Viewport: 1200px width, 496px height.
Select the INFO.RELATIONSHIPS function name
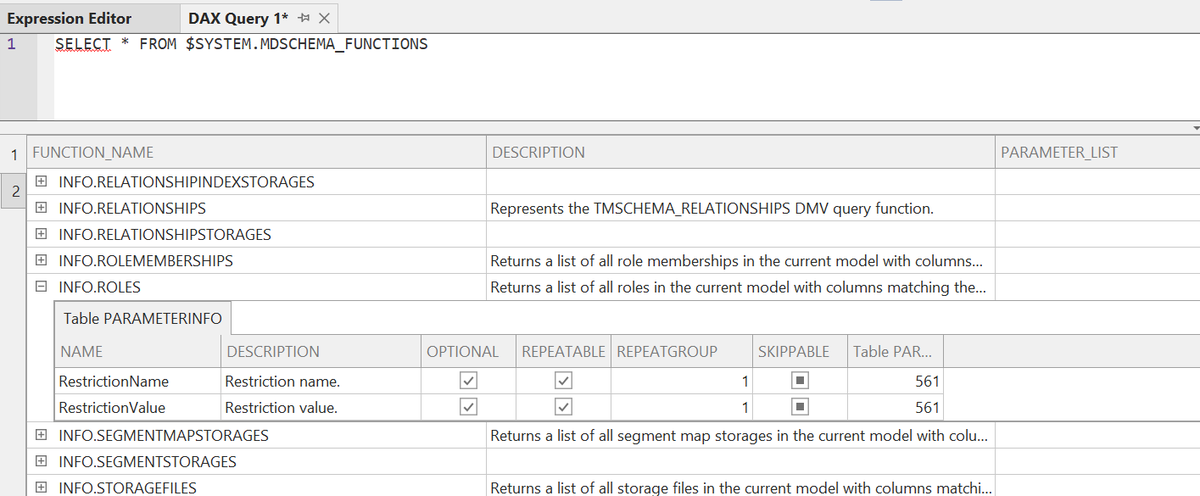133,208
